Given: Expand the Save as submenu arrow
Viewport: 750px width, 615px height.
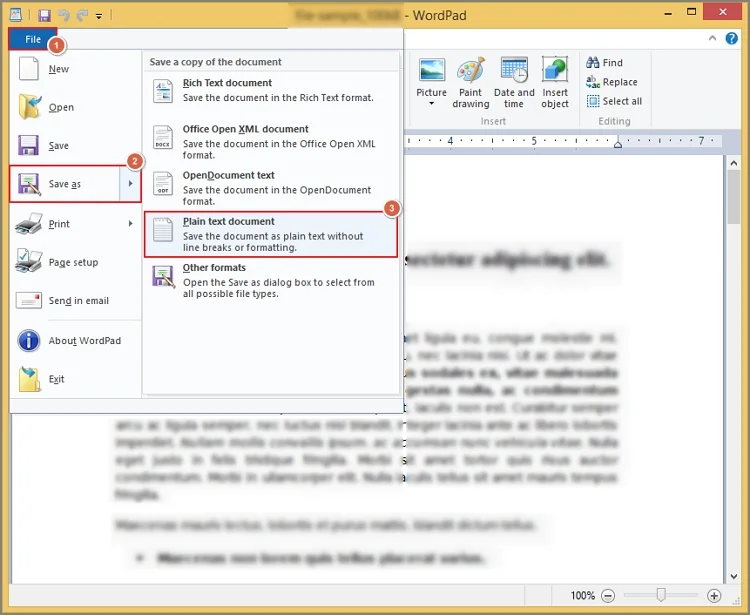Looking at the screenshot, I should [130, 184].
